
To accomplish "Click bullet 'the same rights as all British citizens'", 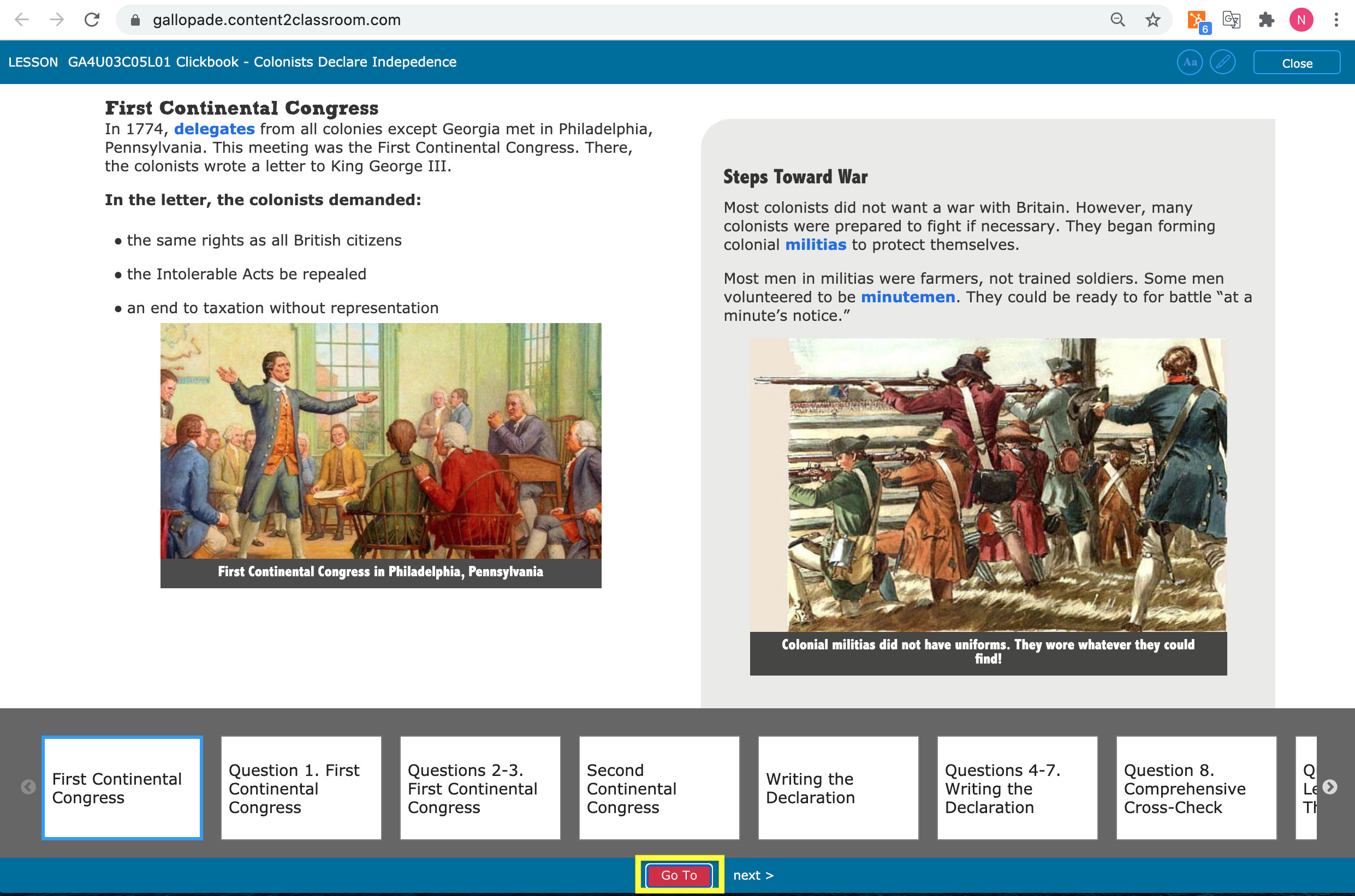I will point(264,241).
